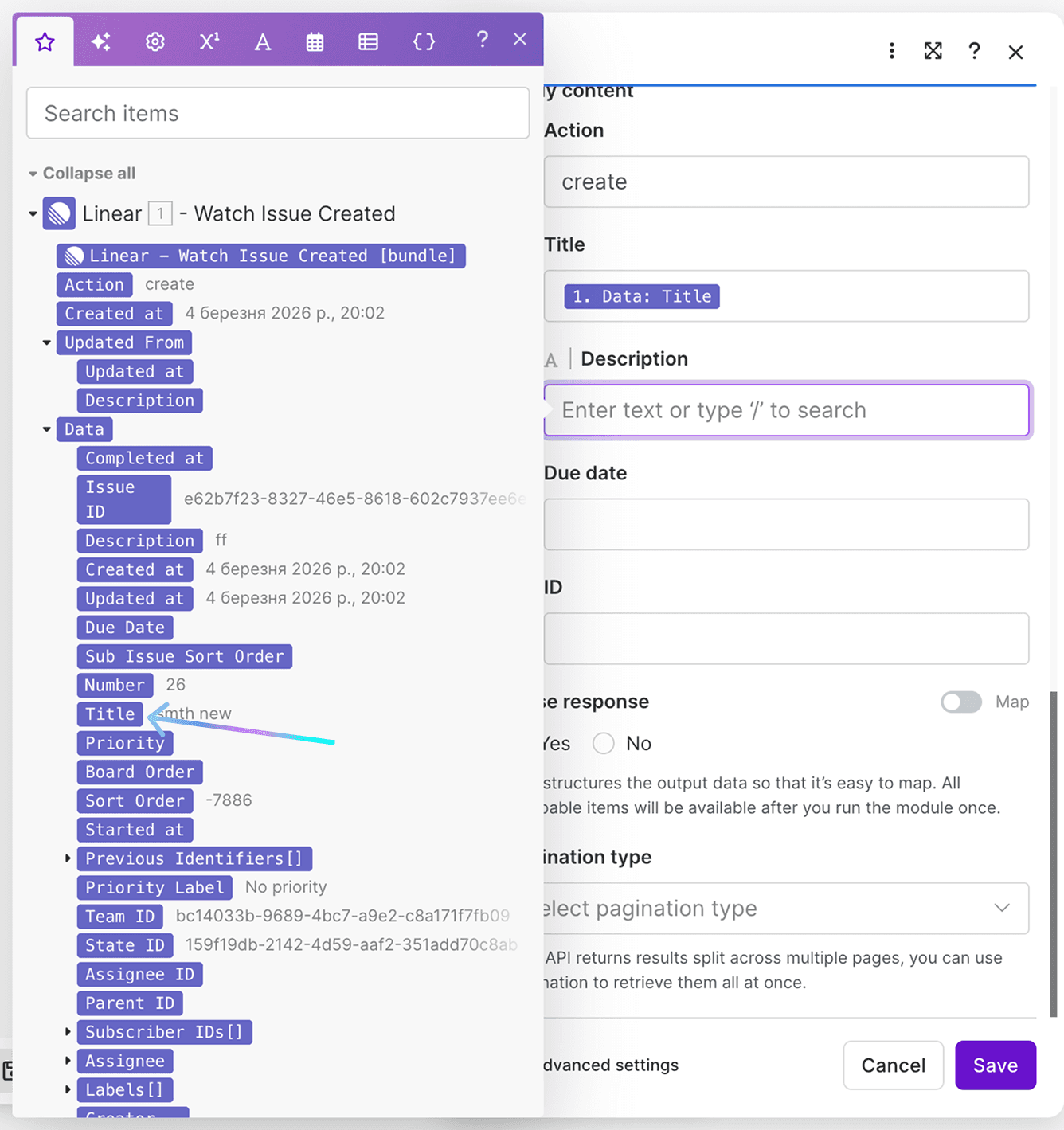Click the advanced settings link
This screenshot has width=1064, height=1130.
(611, 1065)
